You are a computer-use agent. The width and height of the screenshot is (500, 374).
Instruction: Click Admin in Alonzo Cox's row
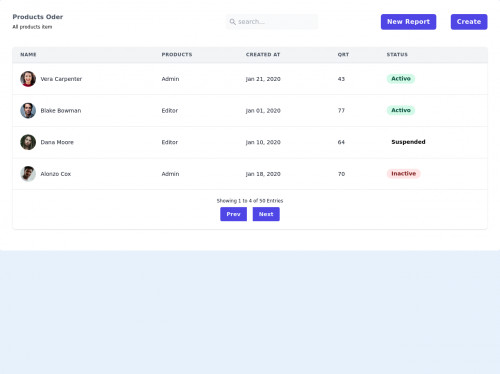tap(170, 174)
